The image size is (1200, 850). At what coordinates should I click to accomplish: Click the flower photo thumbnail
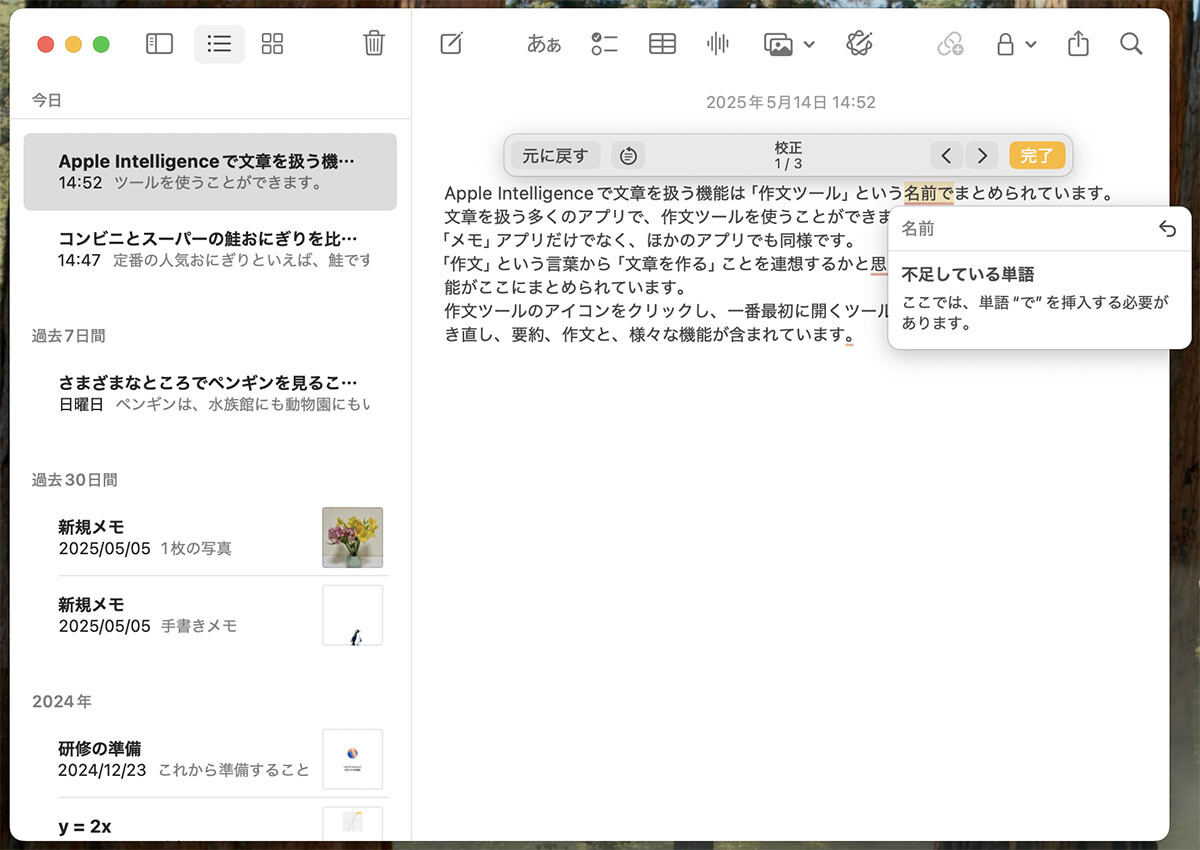click(352, 537)
